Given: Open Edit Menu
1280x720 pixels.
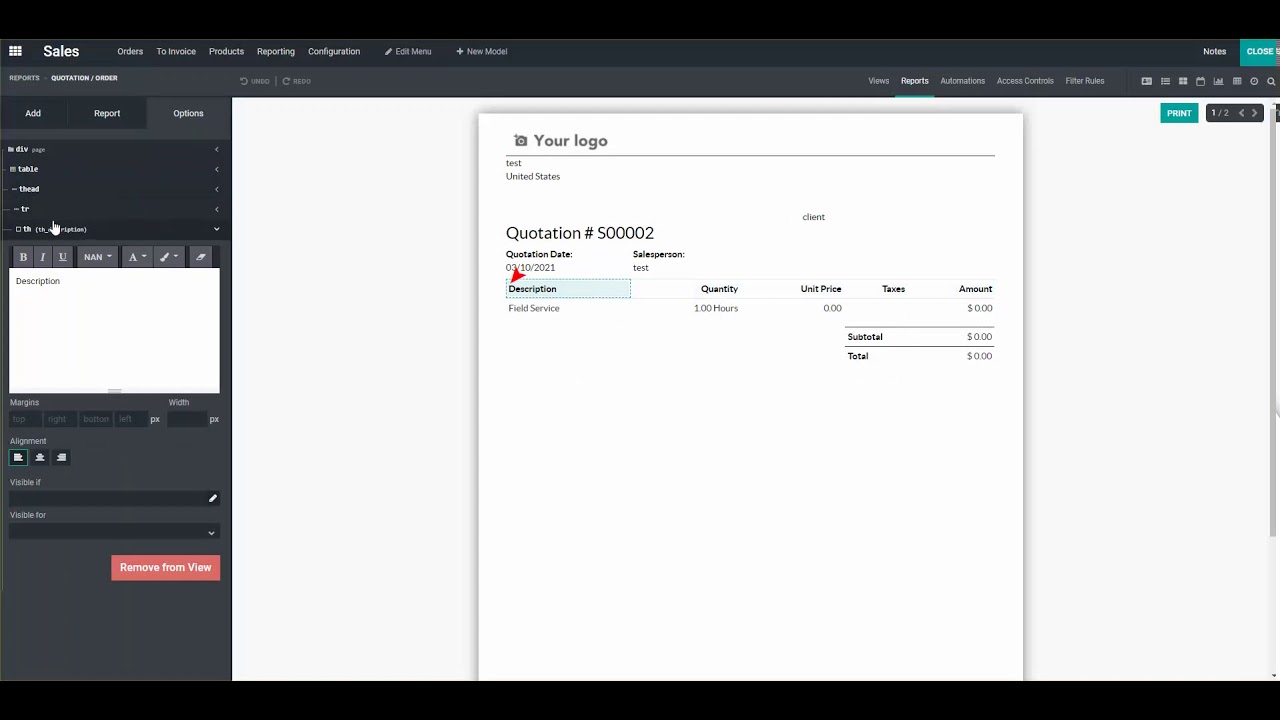Looking at the screenshot, I should pyautogui.click(x=408, y=51).
